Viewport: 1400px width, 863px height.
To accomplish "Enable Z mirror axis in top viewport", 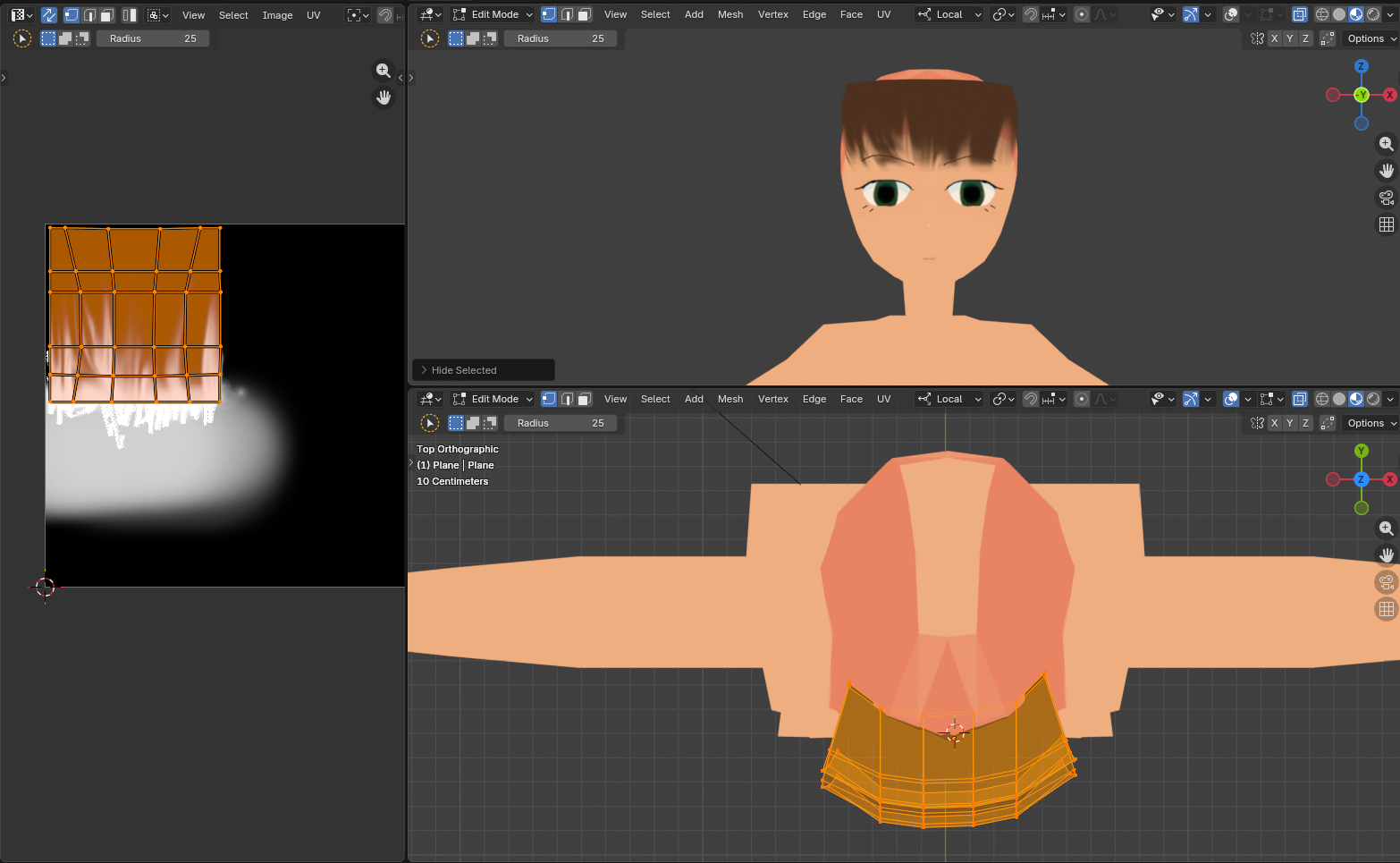I will 1305,38.
